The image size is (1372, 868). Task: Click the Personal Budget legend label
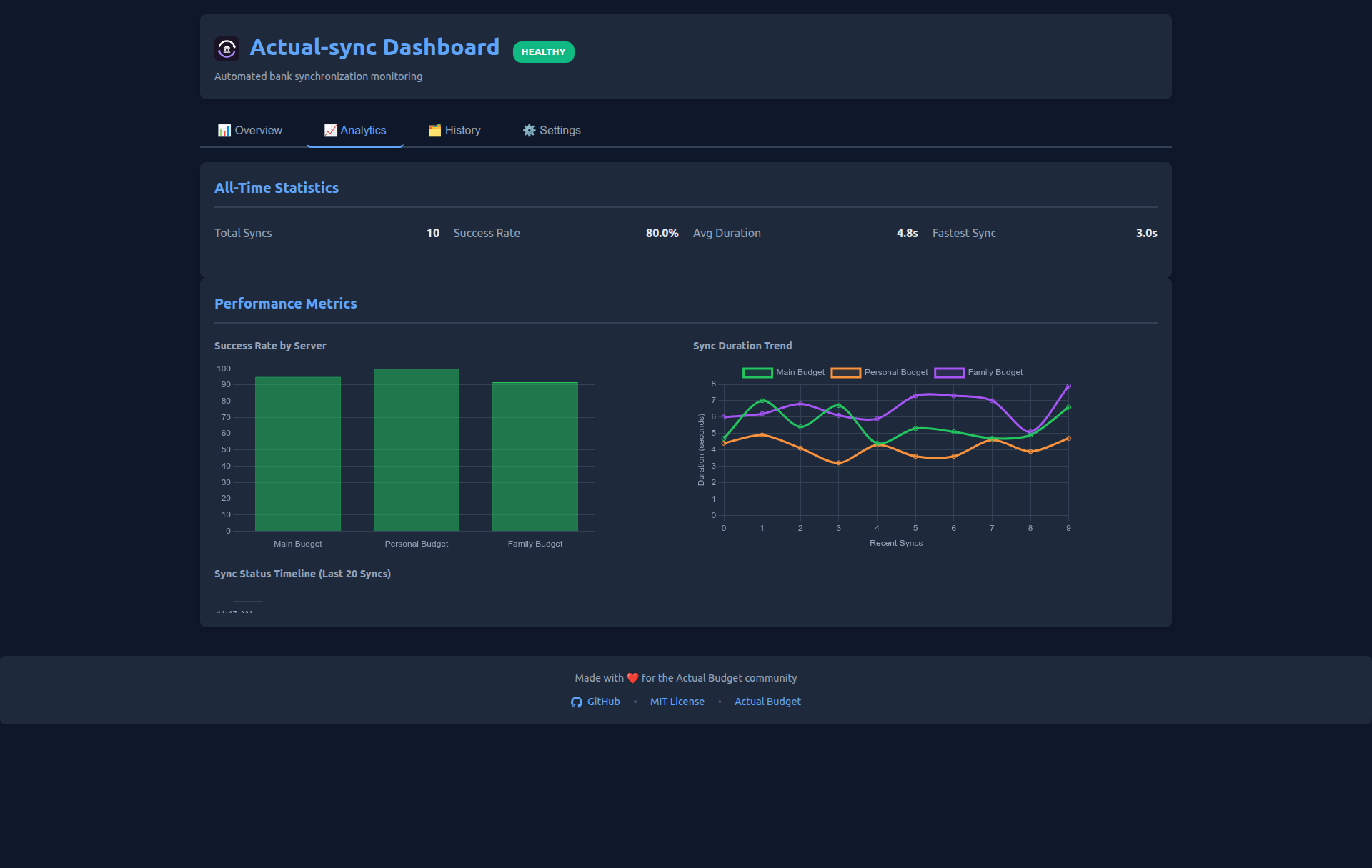click(896, 372)
